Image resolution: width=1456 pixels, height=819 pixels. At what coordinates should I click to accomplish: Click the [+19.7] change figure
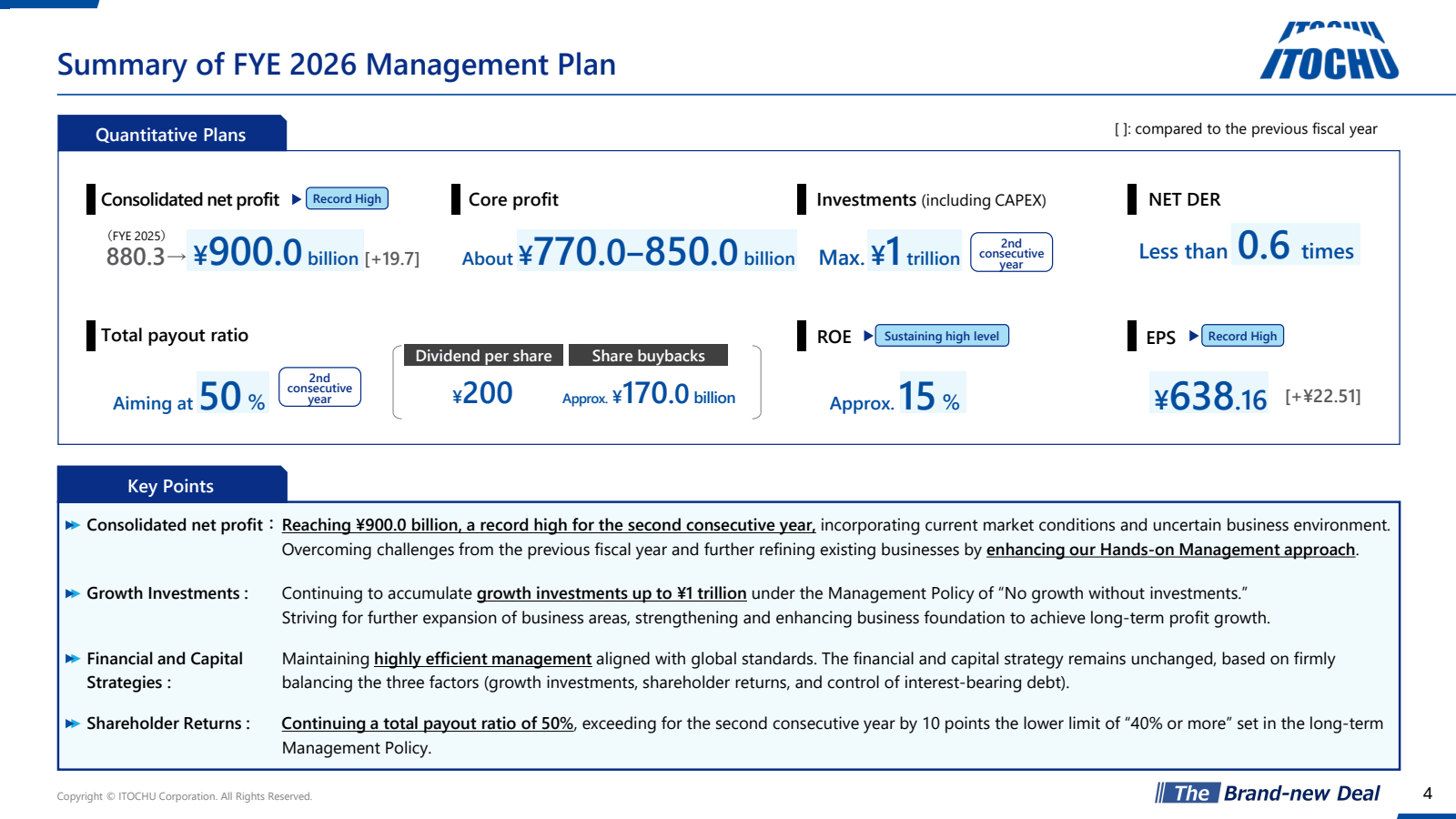point(392,258)
